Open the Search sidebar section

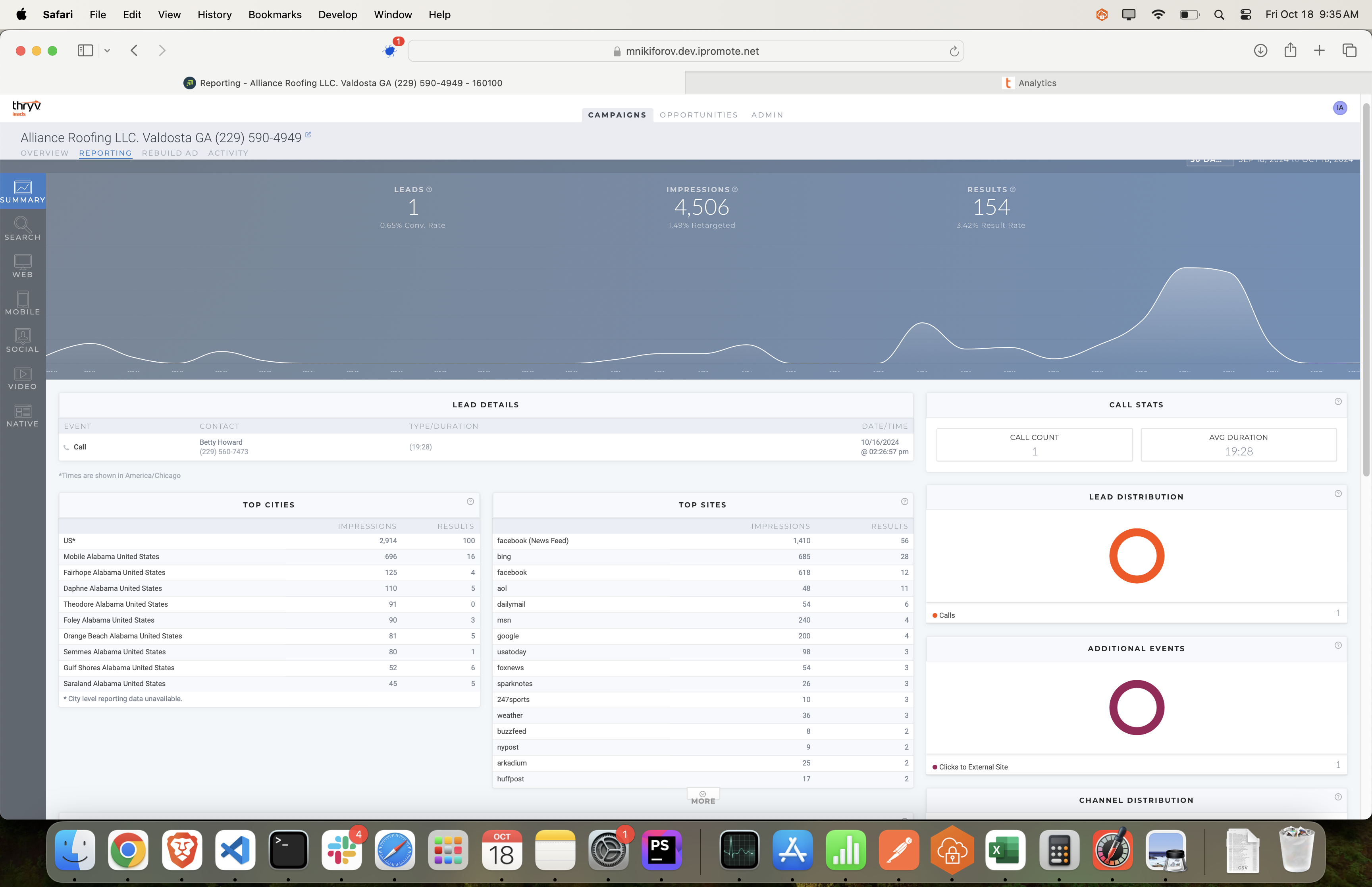click(x=23, y=229)
